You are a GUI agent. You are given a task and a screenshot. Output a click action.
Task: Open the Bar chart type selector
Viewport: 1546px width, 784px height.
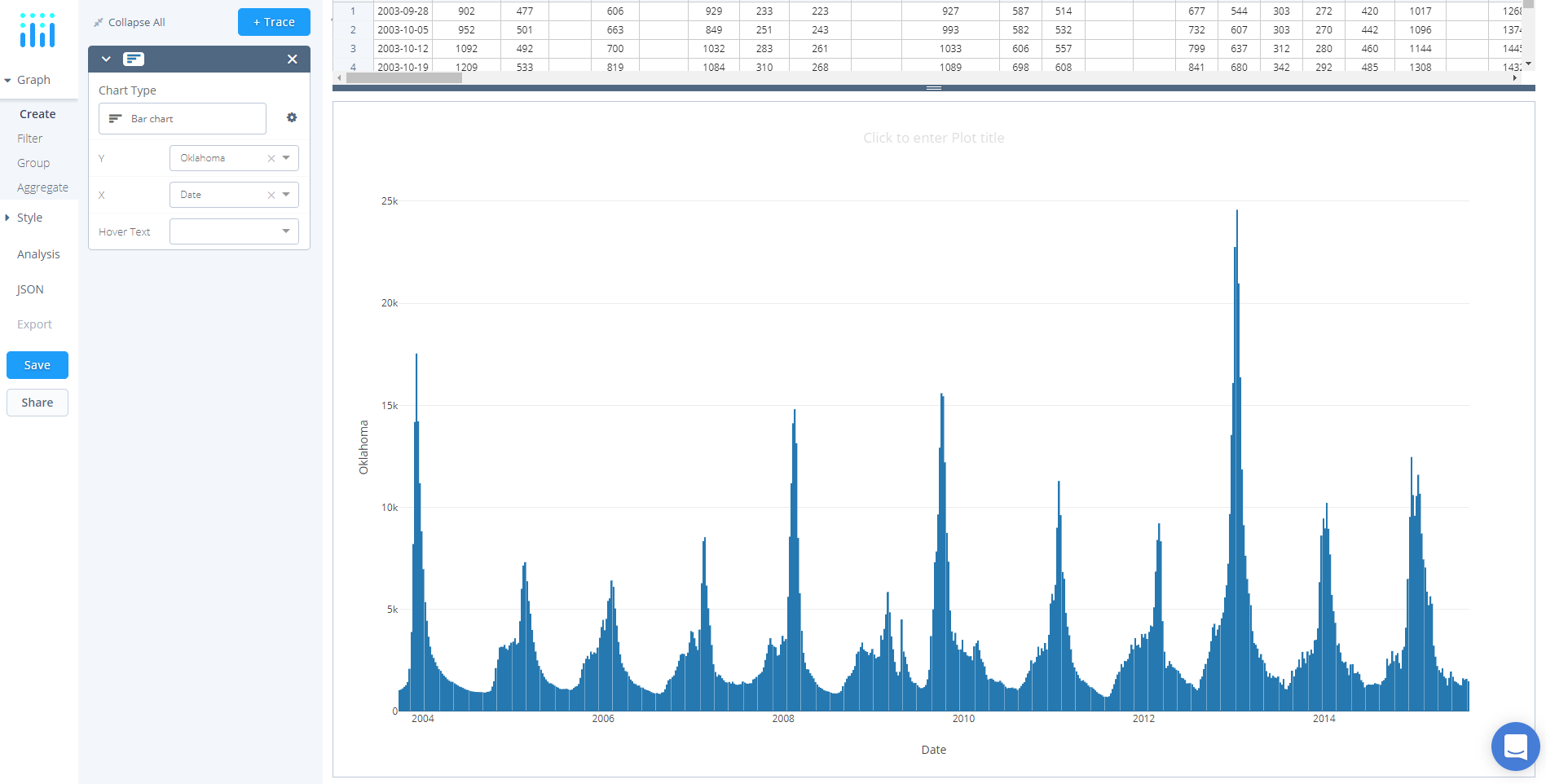click(183, 118)
